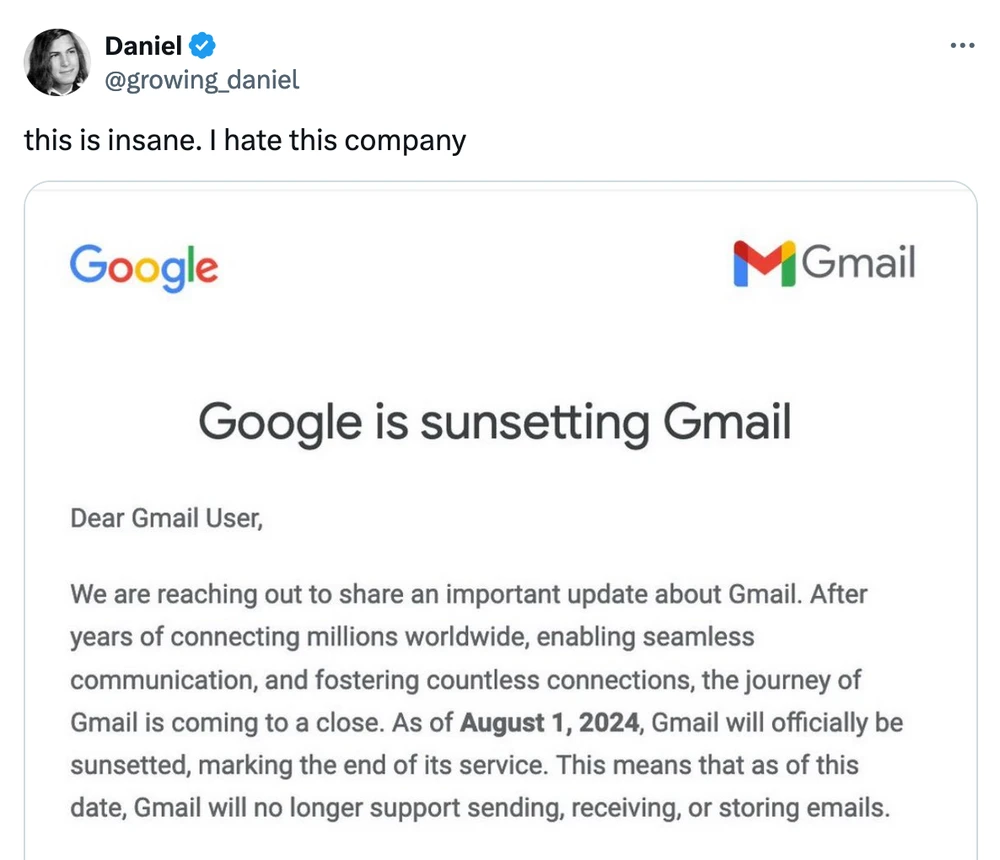
Task: Click the three-dot more options menu
Action: coord(962,44)
